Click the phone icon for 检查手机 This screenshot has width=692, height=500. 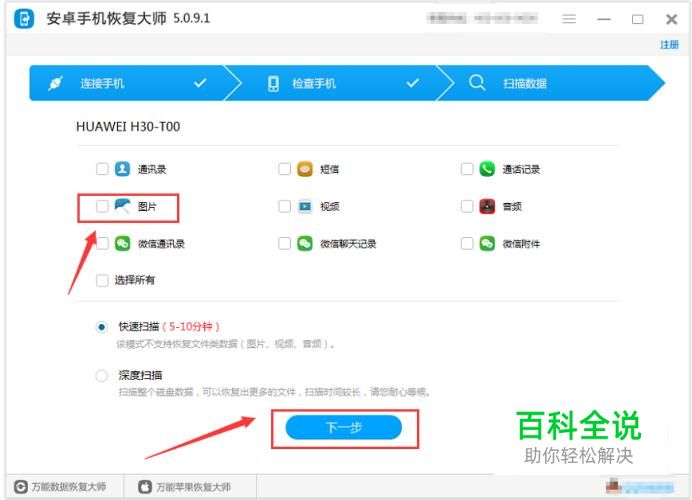(274, 83)
